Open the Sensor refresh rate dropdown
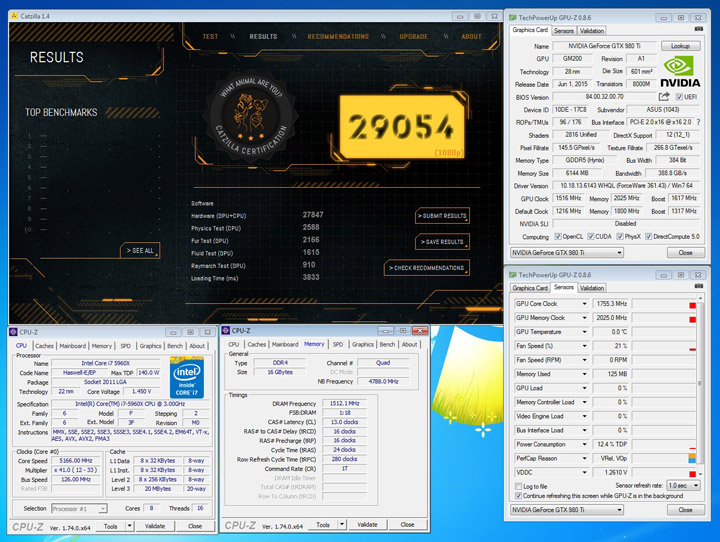The width and height of the screenshot is (720, 542). coord(684,486)
